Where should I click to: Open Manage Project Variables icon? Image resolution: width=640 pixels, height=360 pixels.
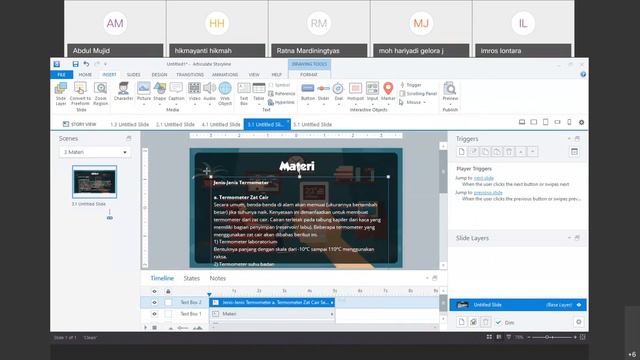click(x=574, y=152)
